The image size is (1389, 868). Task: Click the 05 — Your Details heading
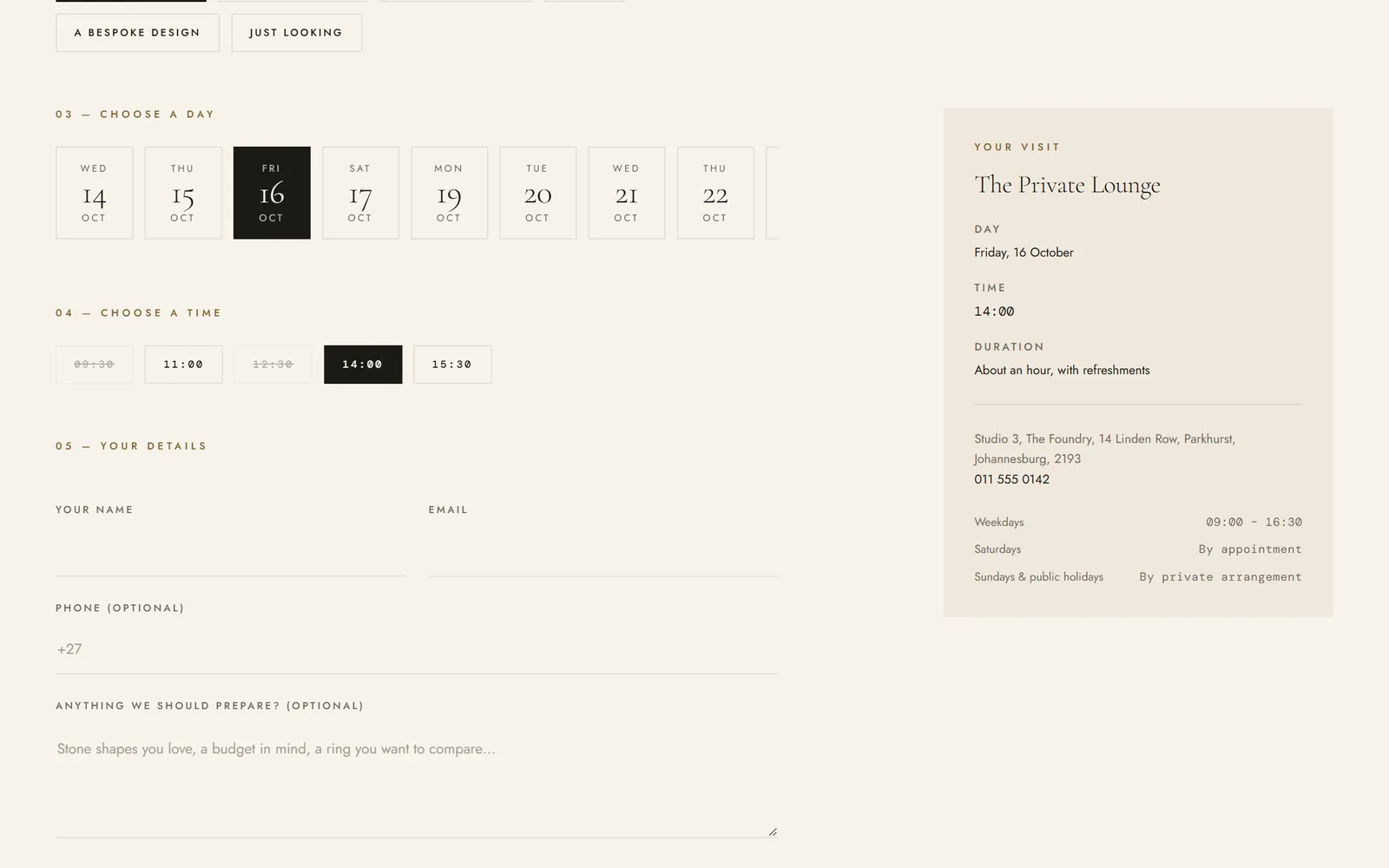click(x=131, y=446)
